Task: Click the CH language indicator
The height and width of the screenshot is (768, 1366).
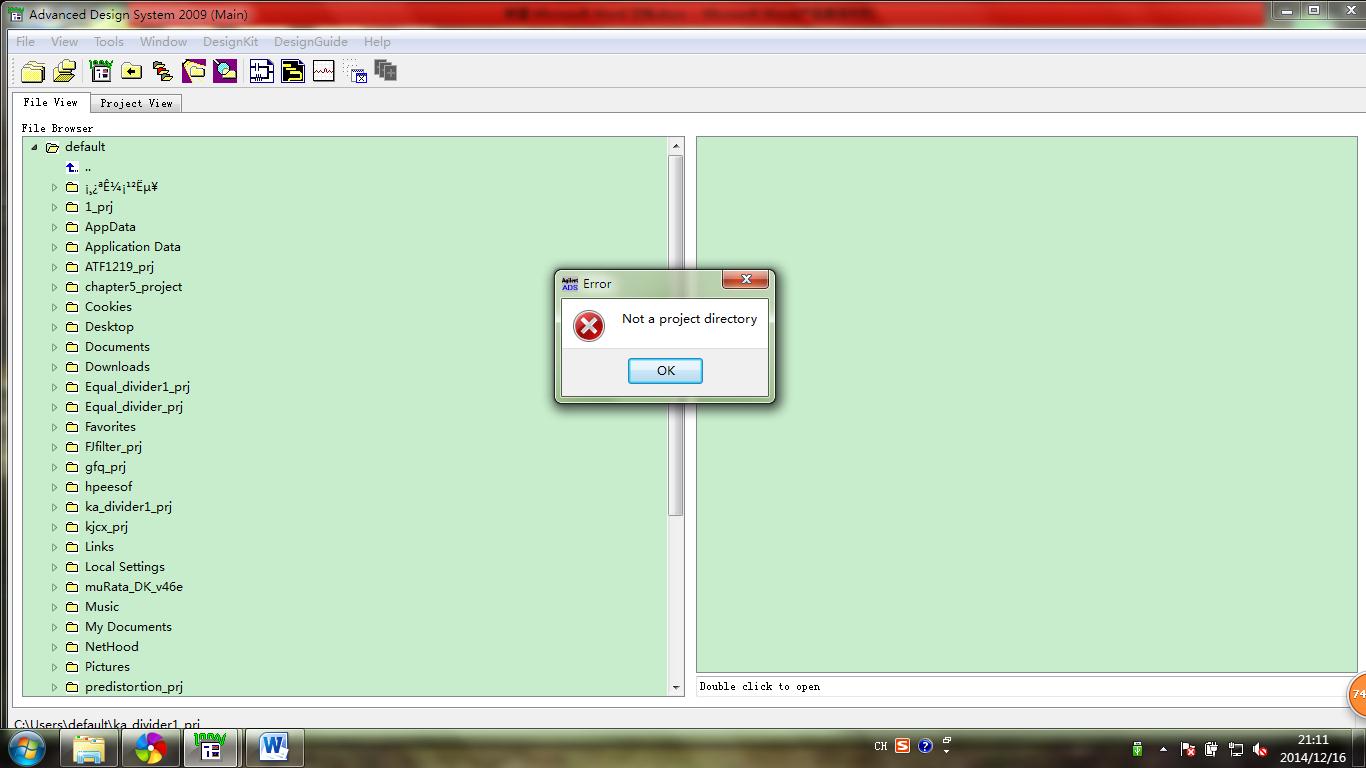Action: pyautogui.click(x=880, y=746)
